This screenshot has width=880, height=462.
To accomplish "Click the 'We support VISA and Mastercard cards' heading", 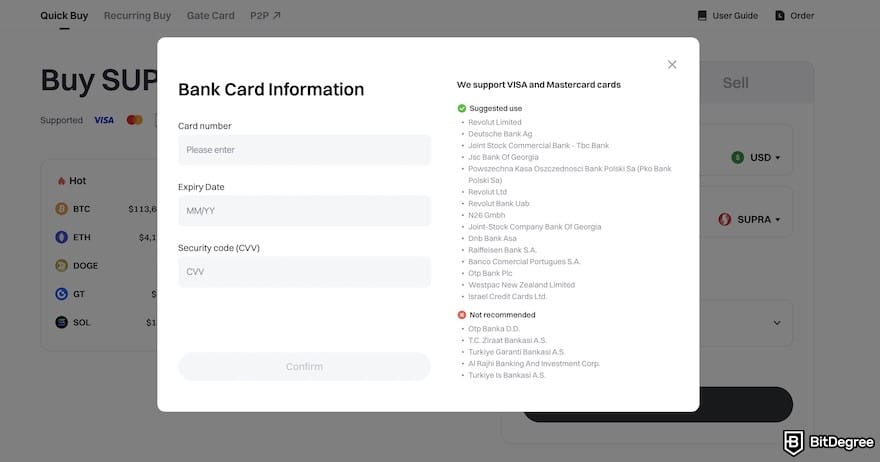I will [x=539, y=85].
